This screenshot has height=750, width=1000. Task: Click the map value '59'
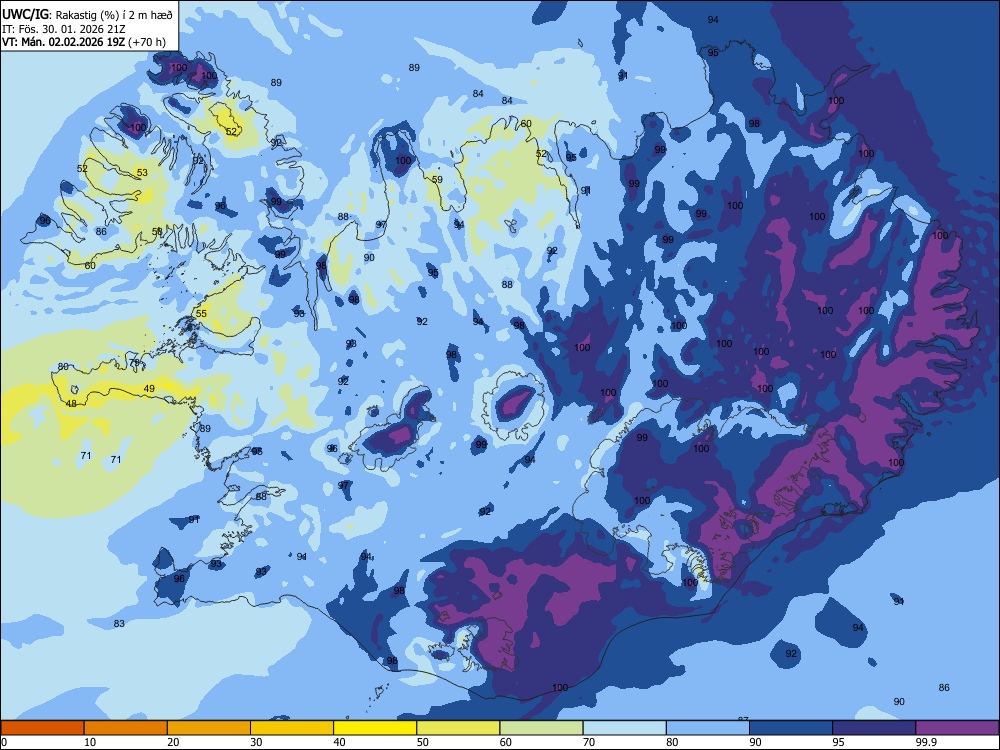pos(437,180)
